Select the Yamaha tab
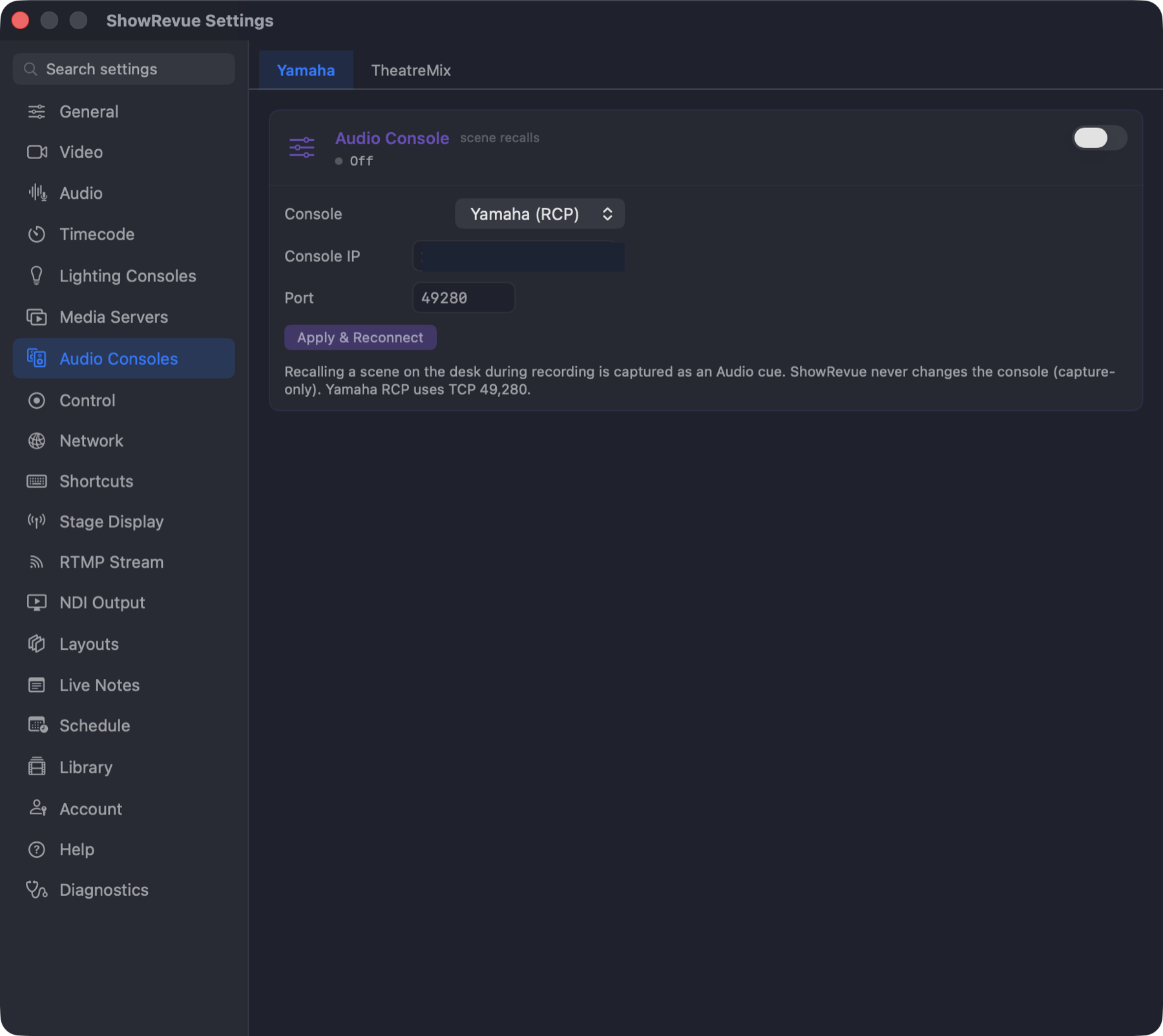The width and height of the screenshot is (1163, 1036). coord(306,70)
